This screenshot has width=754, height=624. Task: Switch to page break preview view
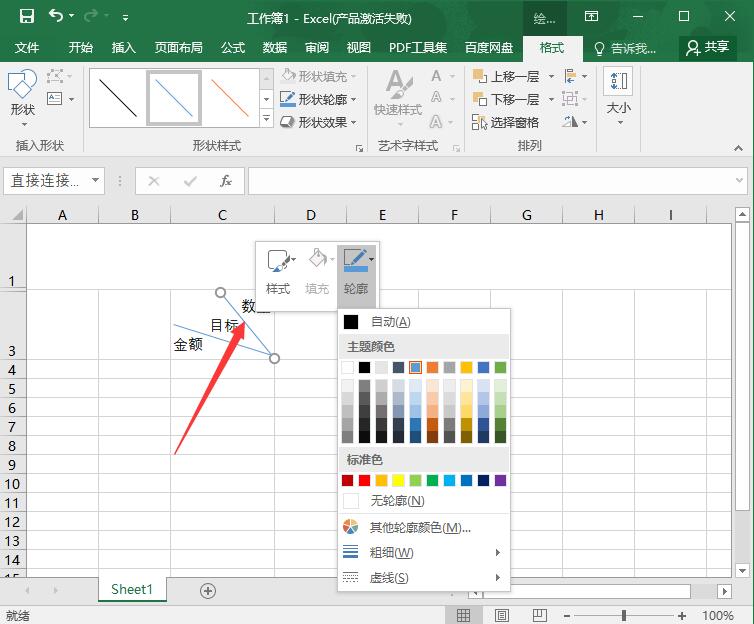[539, 616]
